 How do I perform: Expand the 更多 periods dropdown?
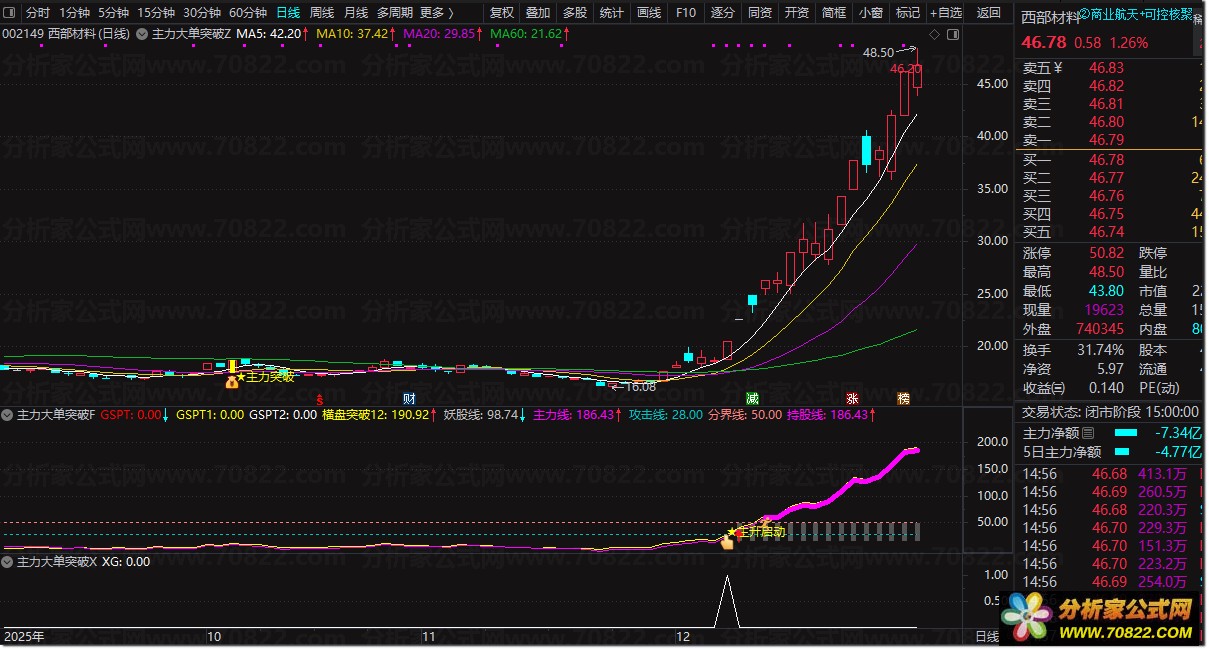(x=436, y=13)
